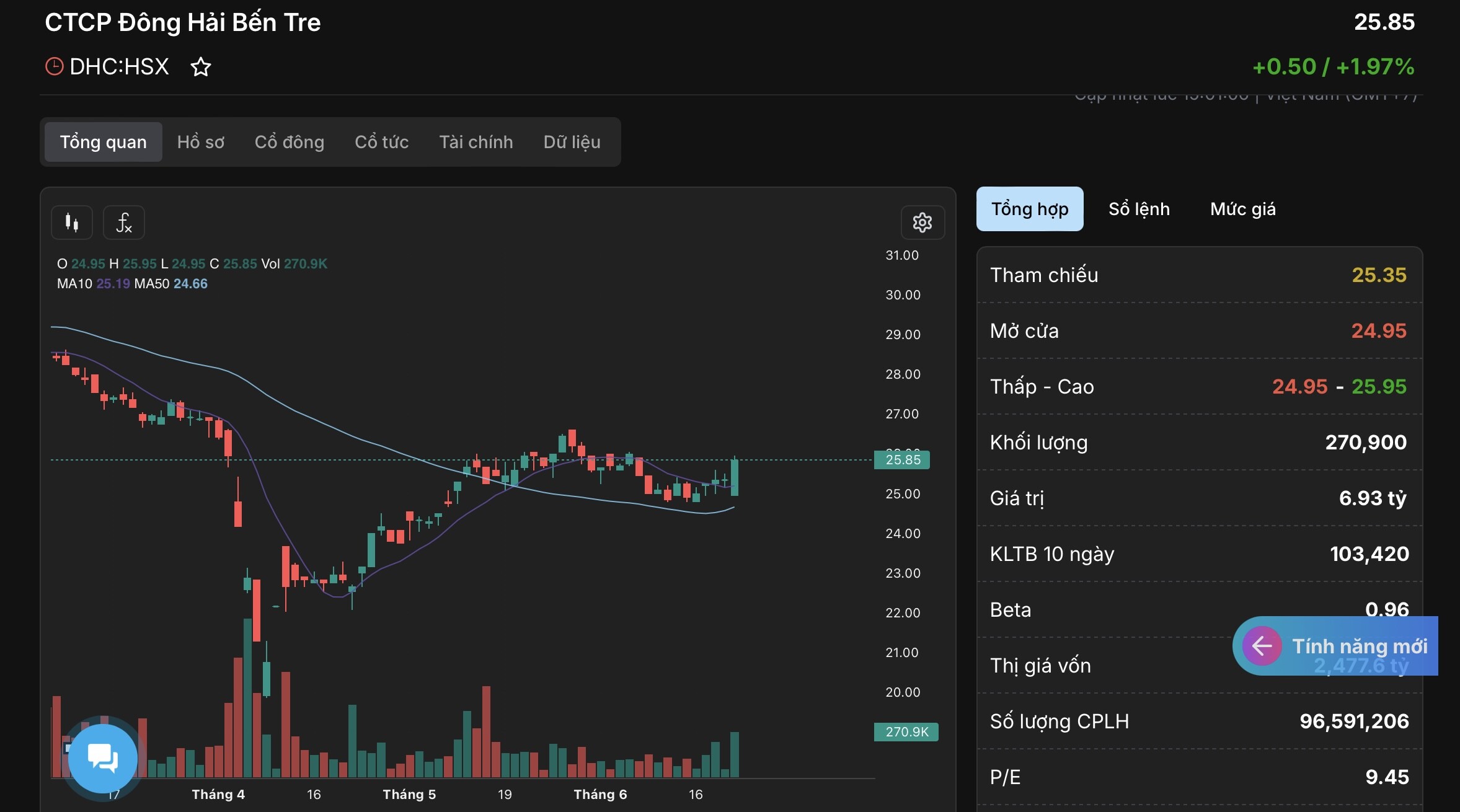Click the Tháng 5 timeline marker
The image size is (1460, 812).
click(x=409, y=795)
